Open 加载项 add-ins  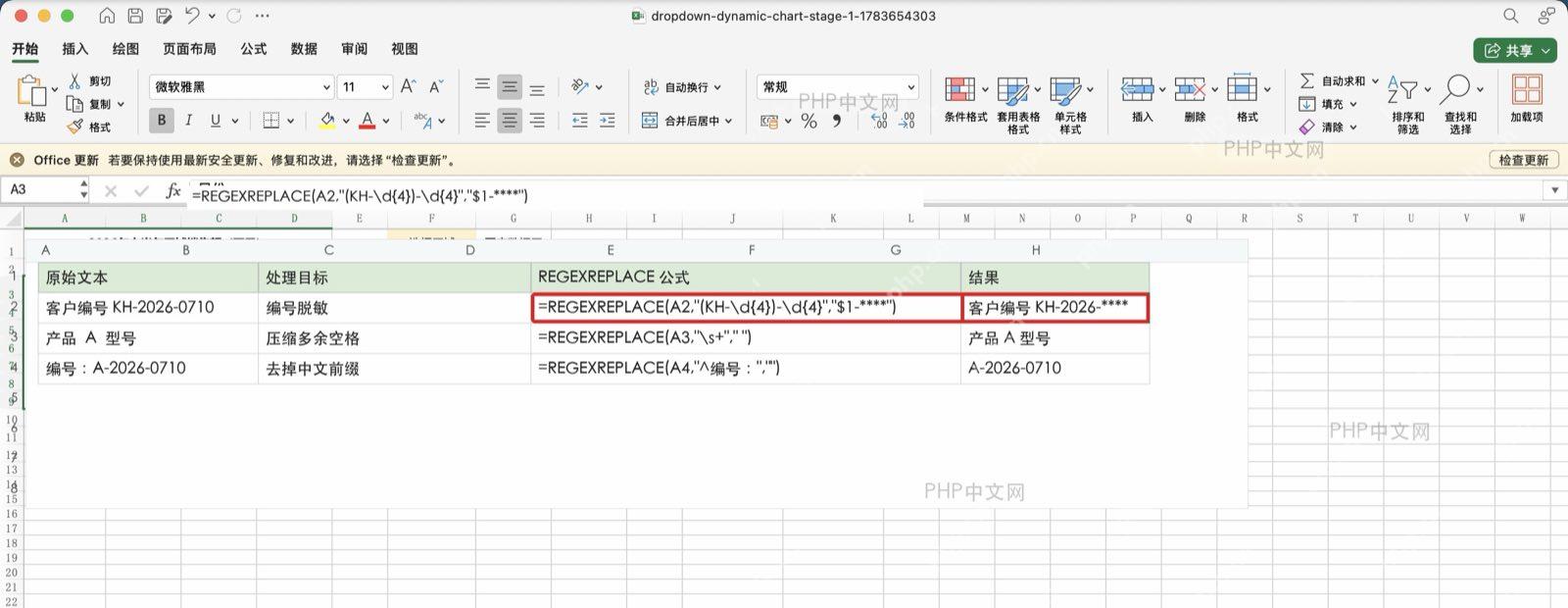click(x=1527, y=99)
